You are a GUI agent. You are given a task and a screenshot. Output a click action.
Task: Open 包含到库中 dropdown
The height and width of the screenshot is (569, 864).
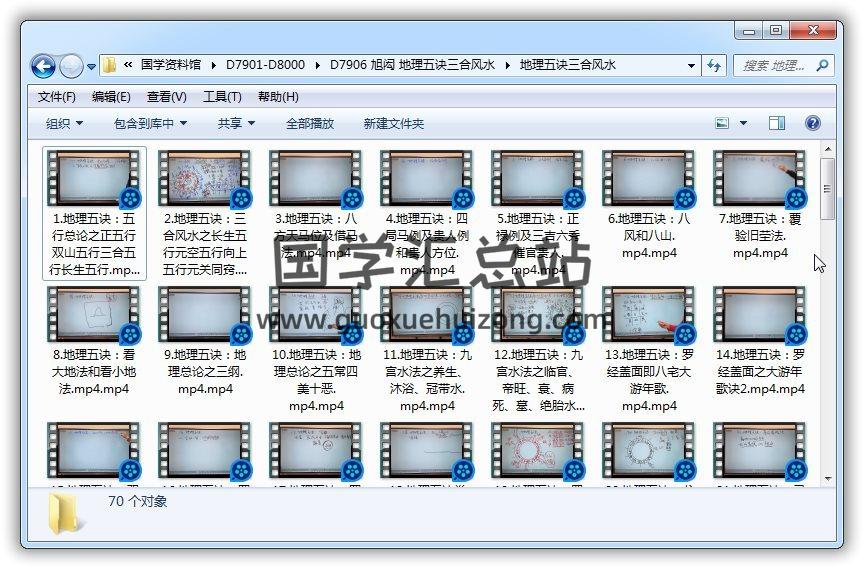click(150, 123)
